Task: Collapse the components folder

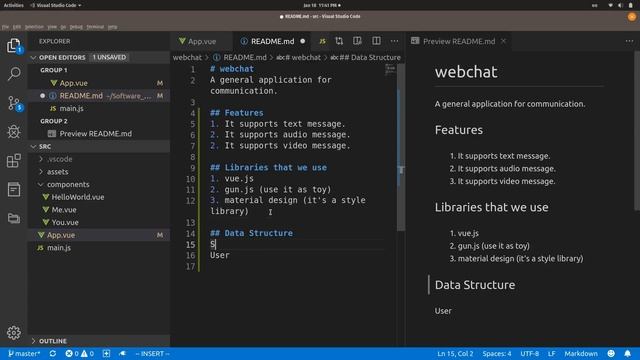Action: coord(41,184)
